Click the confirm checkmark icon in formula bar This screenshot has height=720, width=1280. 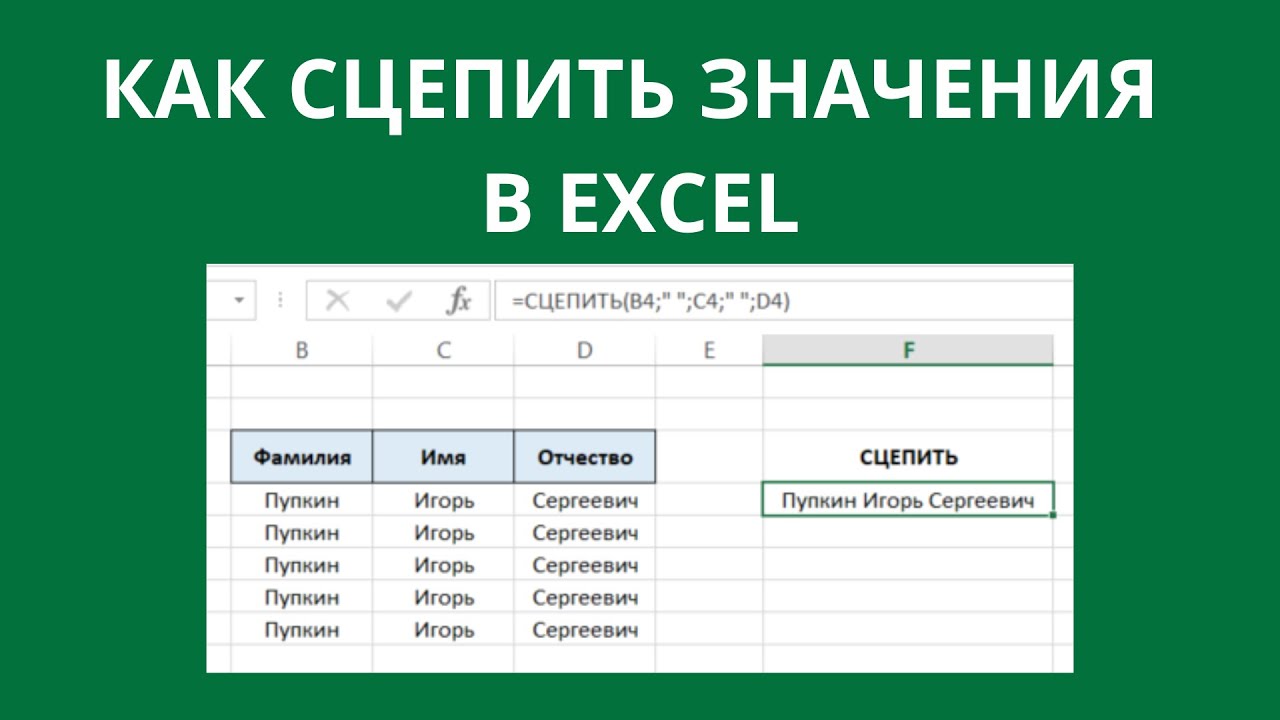click(400, 301)
